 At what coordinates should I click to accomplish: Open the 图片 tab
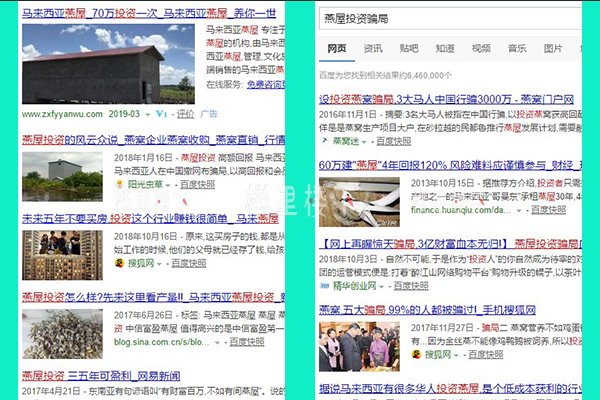(553, 49)
